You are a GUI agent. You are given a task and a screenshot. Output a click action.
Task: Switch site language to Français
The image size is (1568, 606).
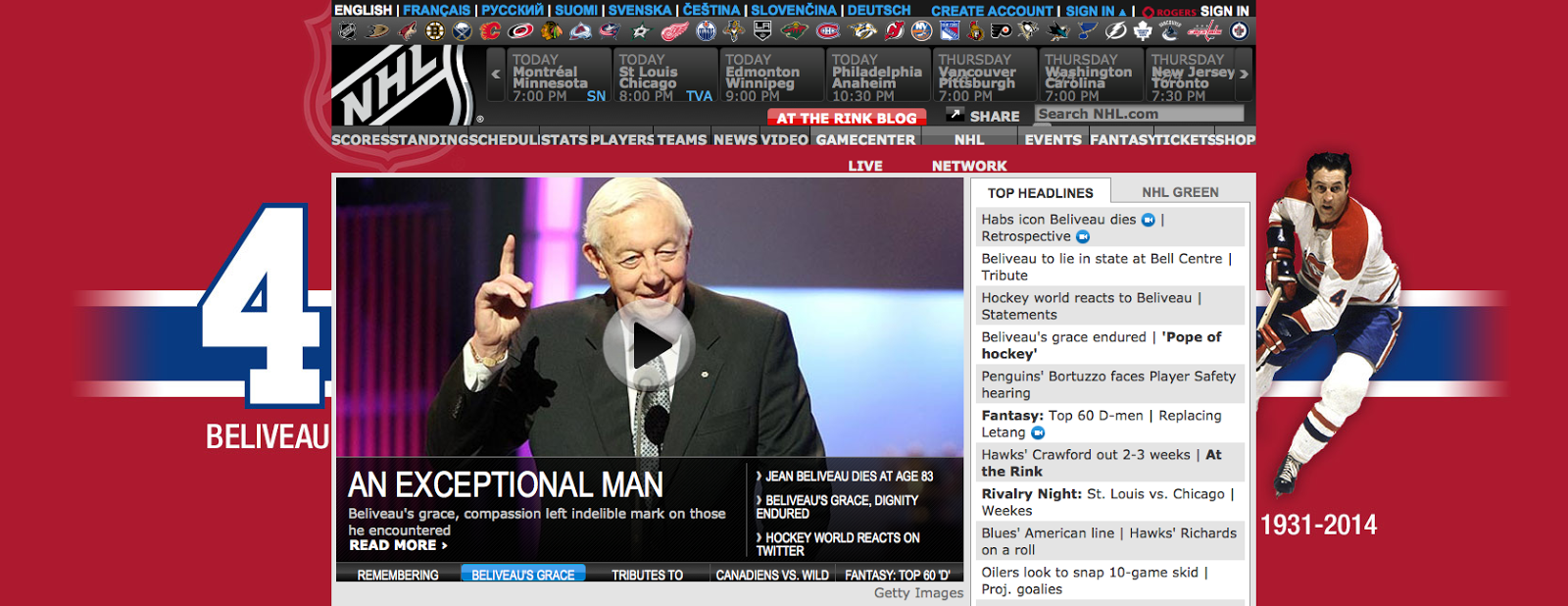[437, 10]
